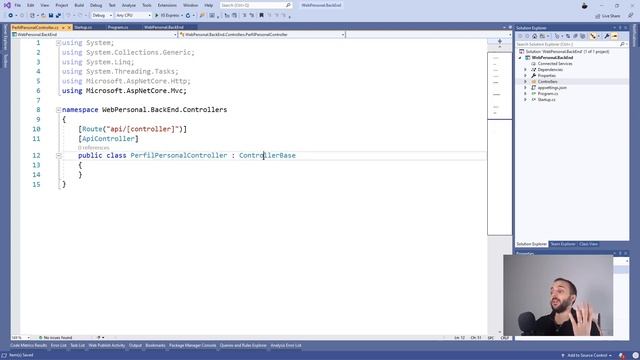Click the Properties wrench icon in Solution Explorer toolbar

coord(607,36)
